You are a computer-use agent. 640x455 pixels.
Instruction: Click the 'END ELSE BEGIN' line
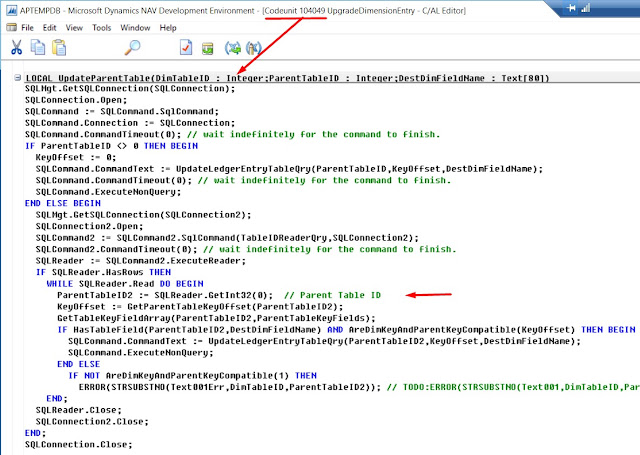tap(63, 203)
